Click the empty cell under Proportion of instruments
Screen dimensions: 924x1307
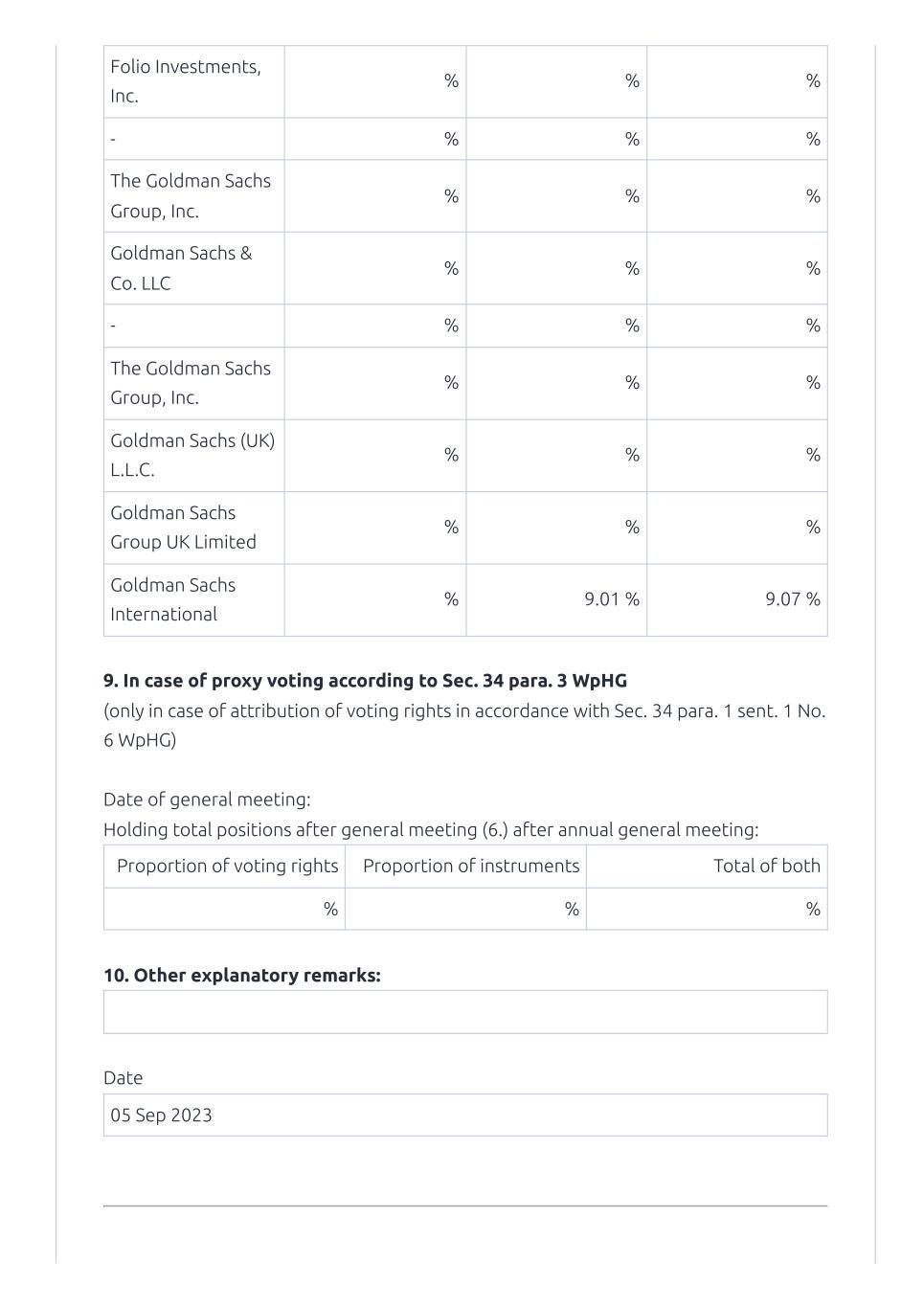pyautogui.click(x=466, y=909)
